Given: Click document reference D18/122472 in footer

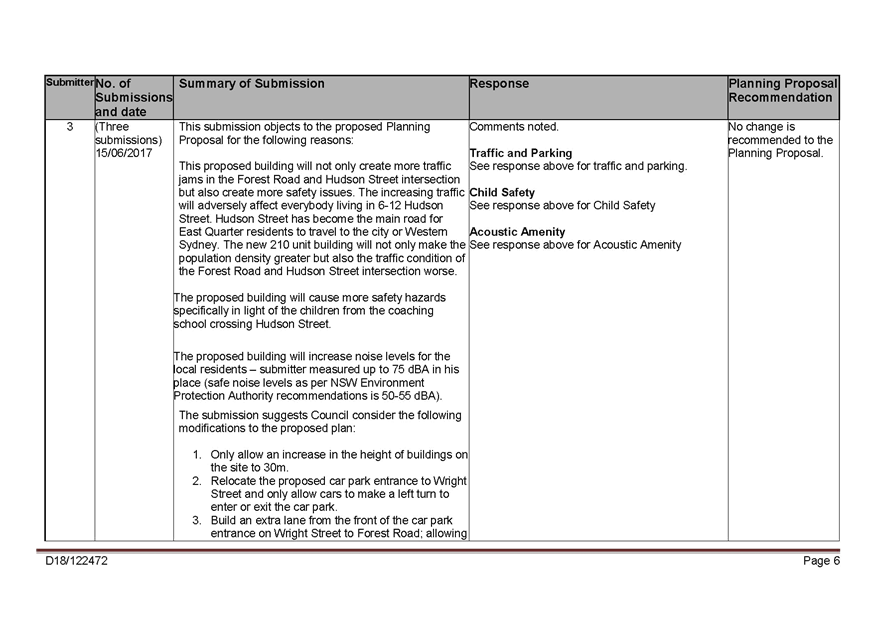Looking at the screenshot, I should point(76,561).
